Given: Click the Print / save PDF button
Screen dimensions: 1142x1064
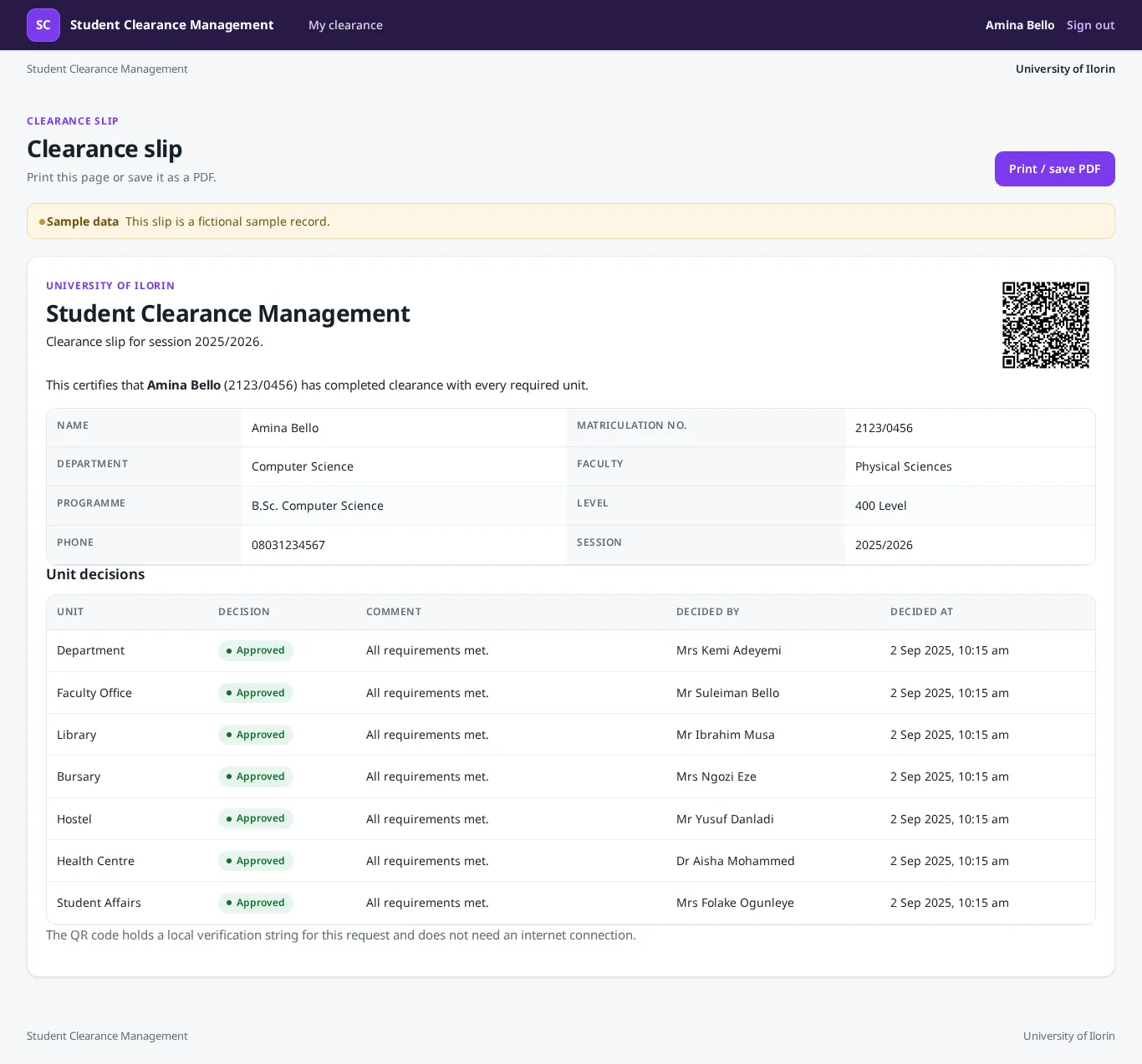Looking at the screenshot, I should pos(1054,169).
